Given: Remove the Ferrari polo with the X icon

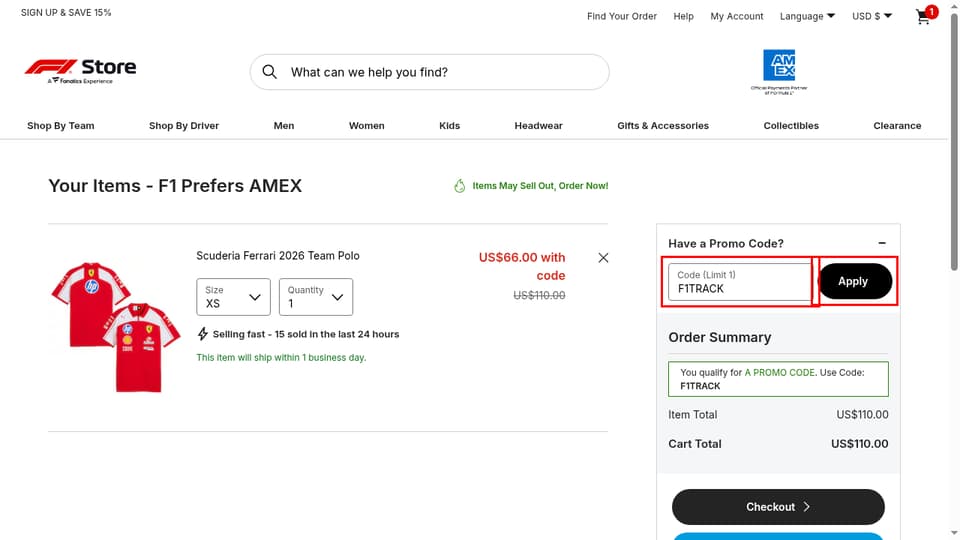Looking at the screenshot, I should coord(603,258).
